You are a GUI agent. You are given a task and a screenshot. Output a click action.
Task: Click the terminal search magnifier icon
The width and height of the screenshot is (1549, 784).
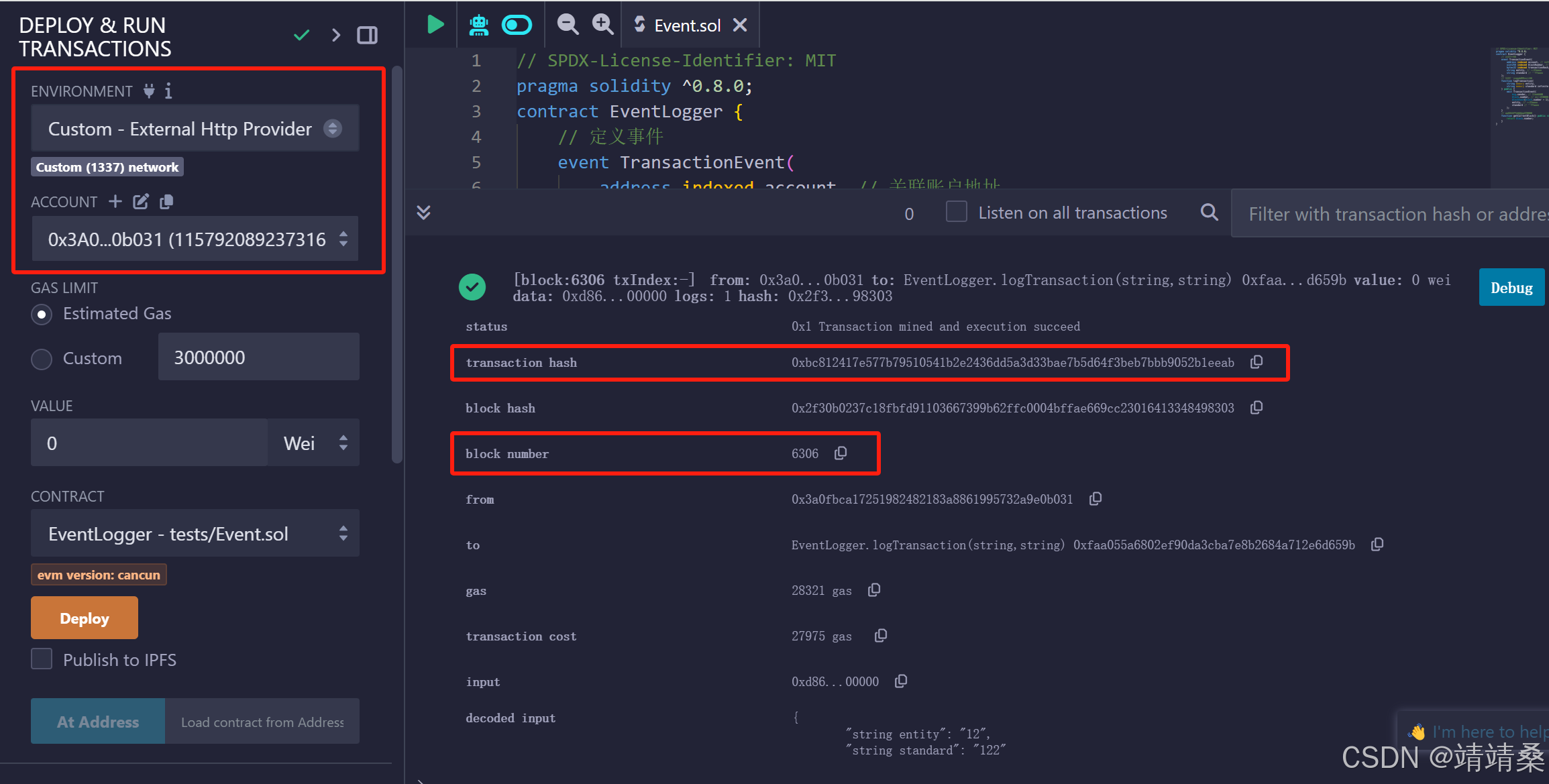point(1209,213)
